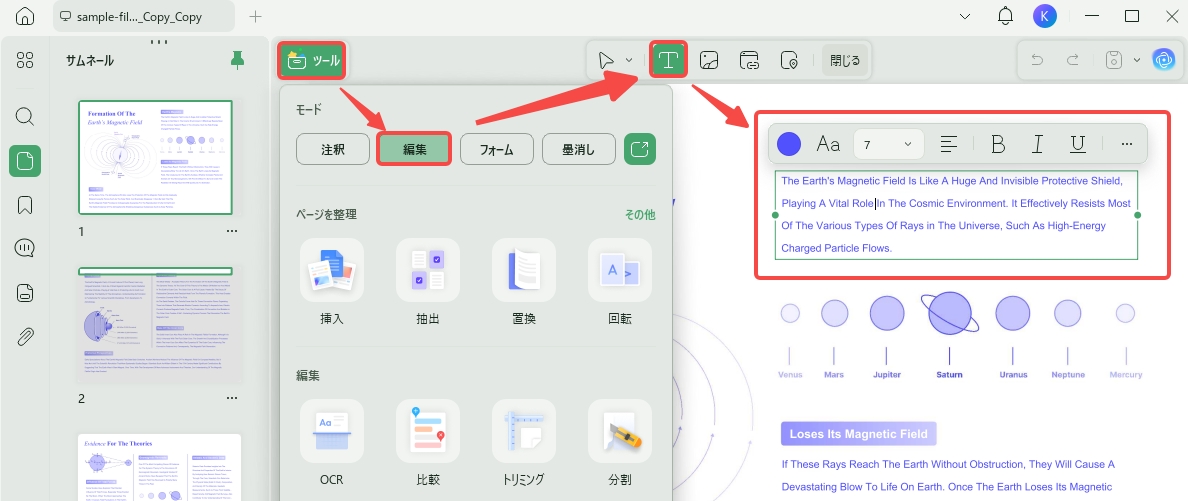Click the Loses Its Magnetic Field heading

(858, 434)
